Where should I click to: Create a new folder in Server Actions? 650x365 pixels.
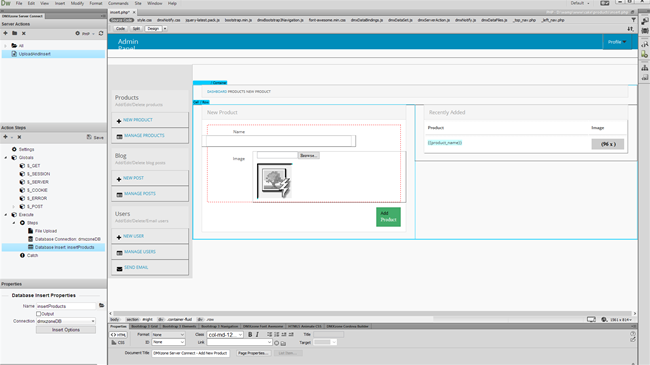coord(15,33)
